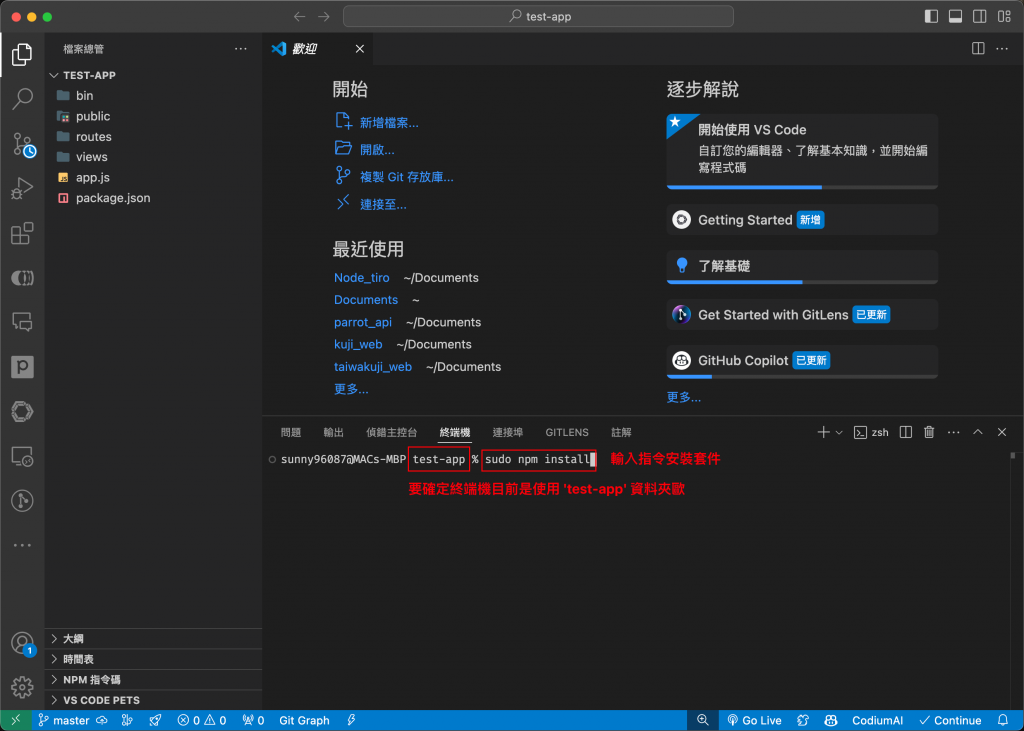Open the Run and Debug view icon

(22, 189)
